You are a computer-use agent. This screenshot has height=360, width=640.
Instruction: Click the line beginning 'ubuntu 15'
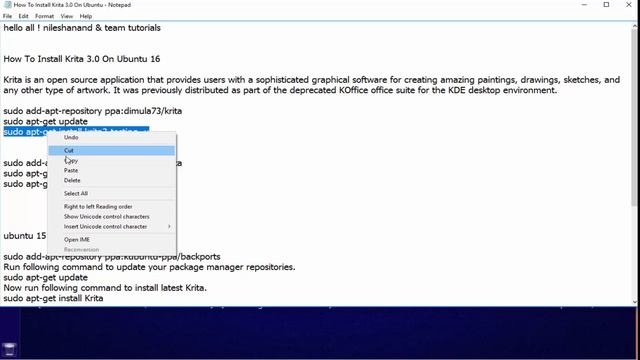[x=24, y=236]
